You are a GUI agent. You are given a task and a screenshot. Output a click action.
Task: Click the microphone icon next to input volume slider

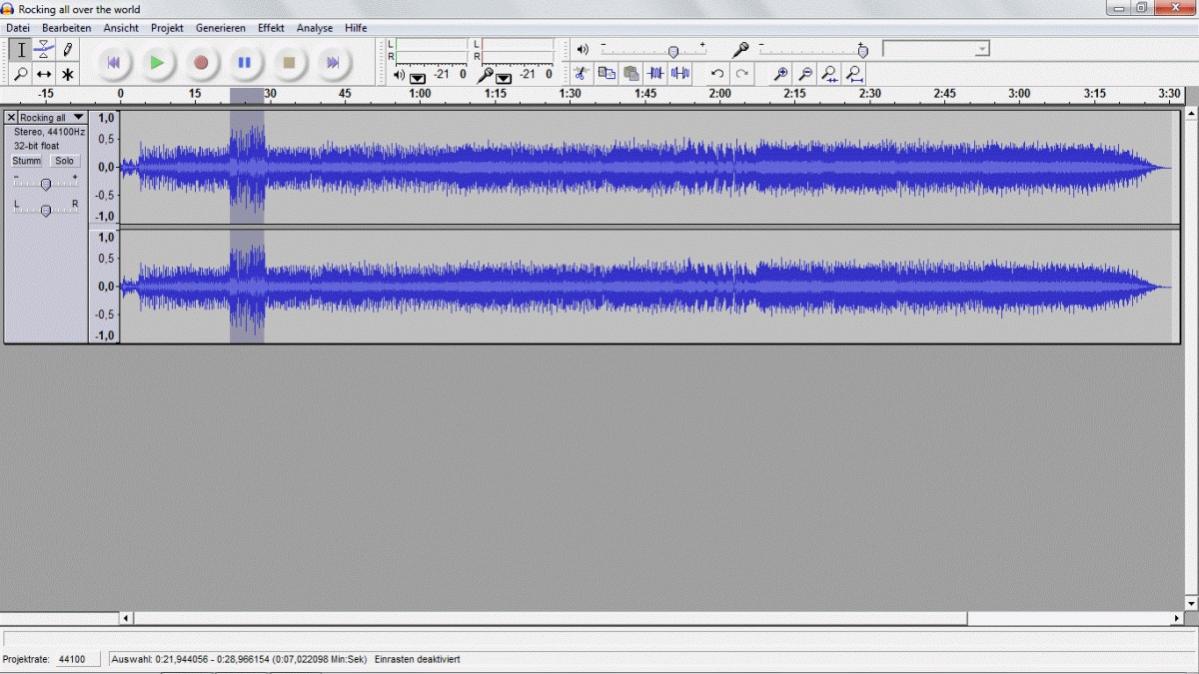pos(740,50)
